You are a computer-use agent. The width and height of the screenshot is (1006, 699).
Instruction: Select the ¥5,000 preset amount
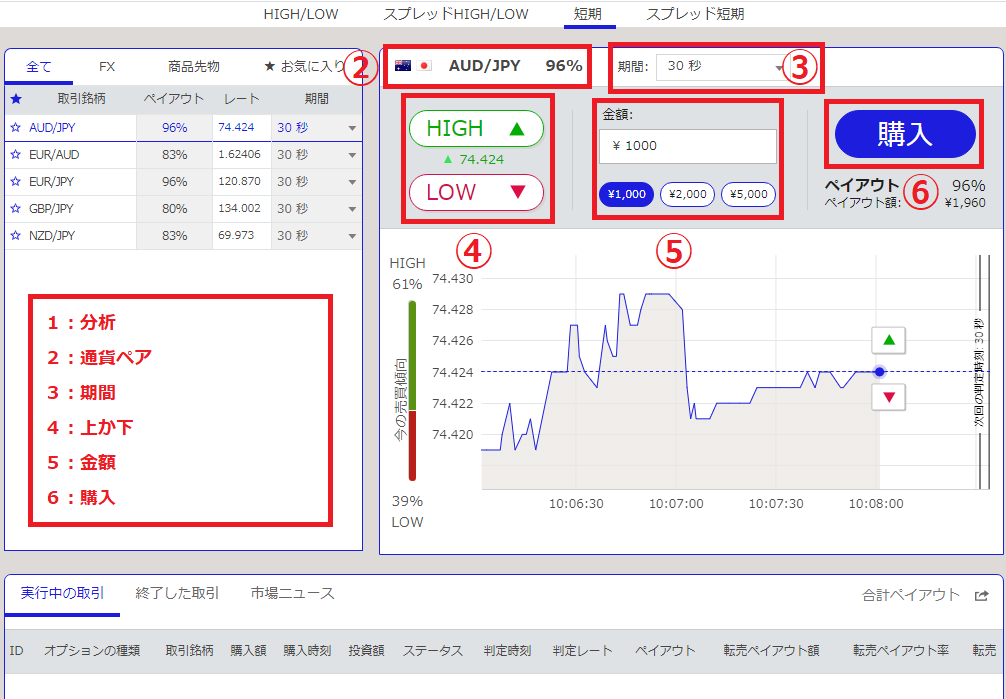pos(749,194)
